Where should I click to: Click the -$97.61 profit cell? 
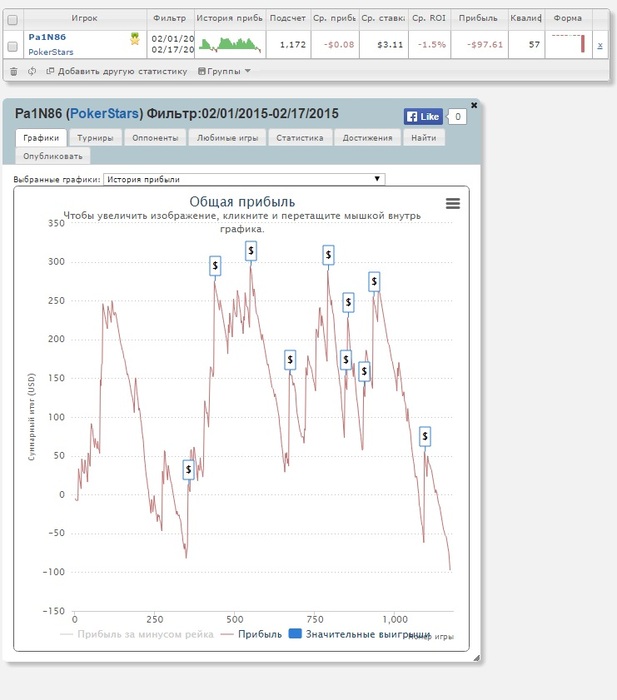[x=479, y=45]
